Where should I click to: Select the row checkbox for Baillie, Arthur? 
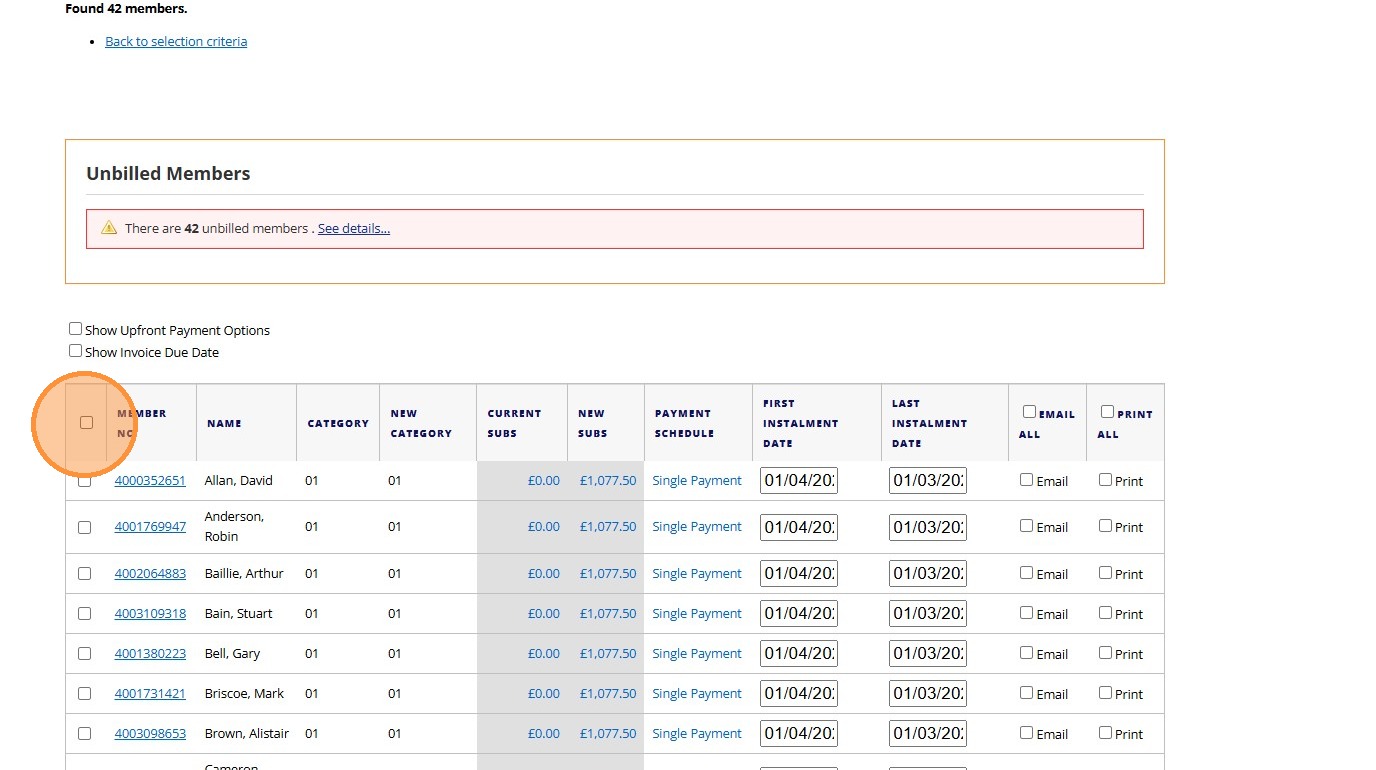[x=84, y=574]
